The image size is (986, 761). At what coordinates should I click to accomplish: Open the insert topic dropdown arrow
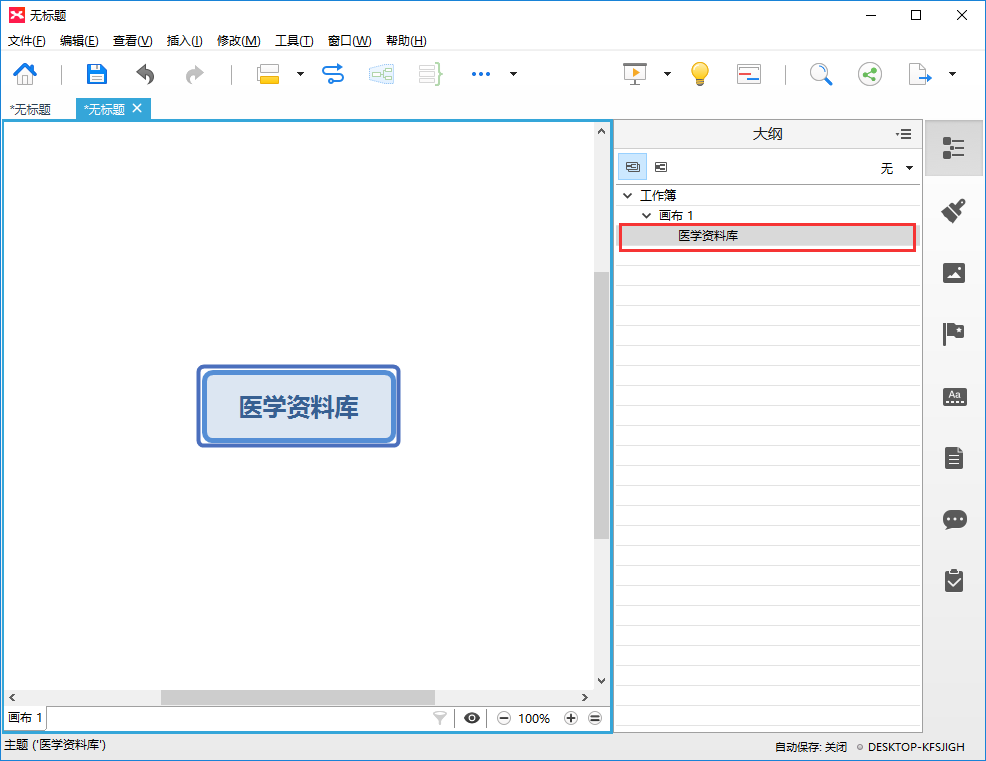(300, 74)
